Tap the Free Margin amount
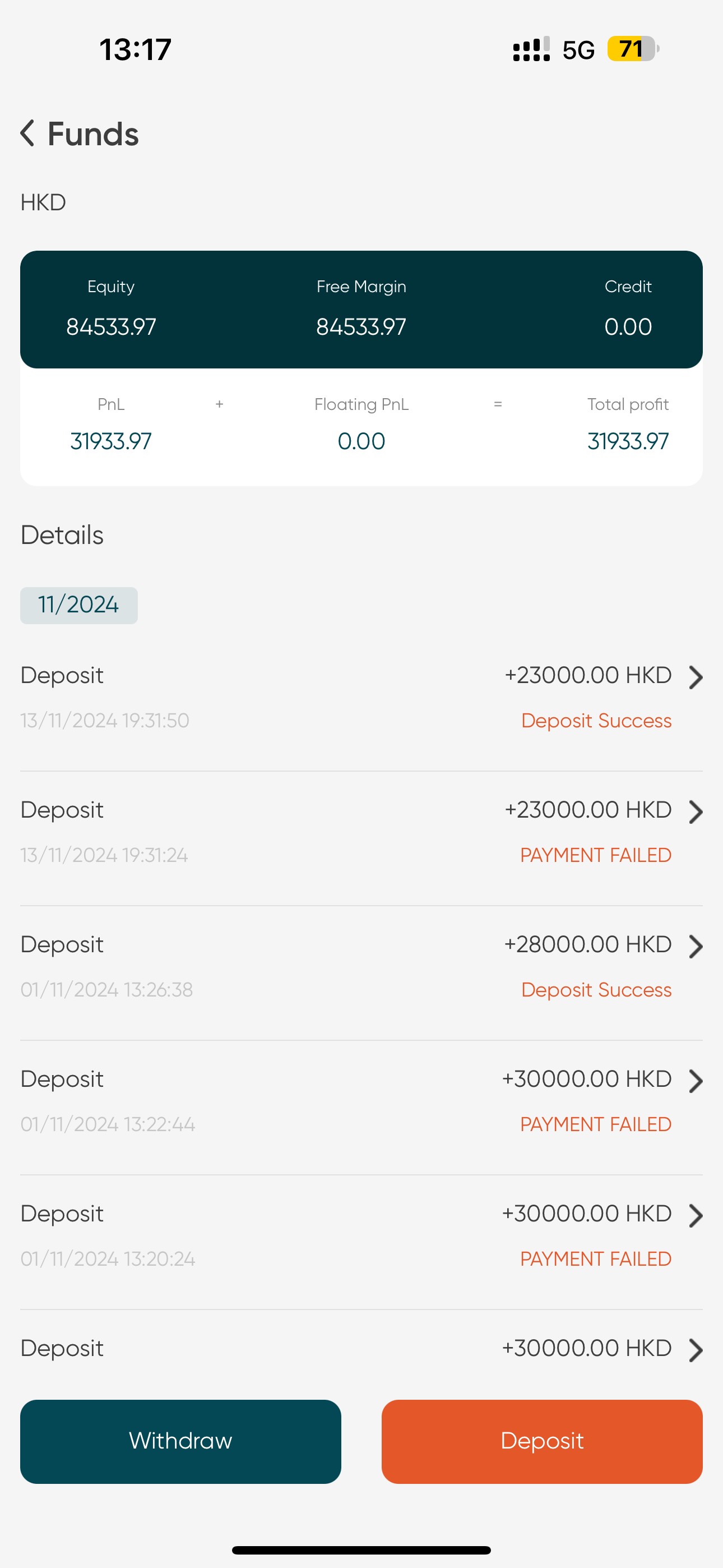The image size is (723, 1568). [361, 327]
